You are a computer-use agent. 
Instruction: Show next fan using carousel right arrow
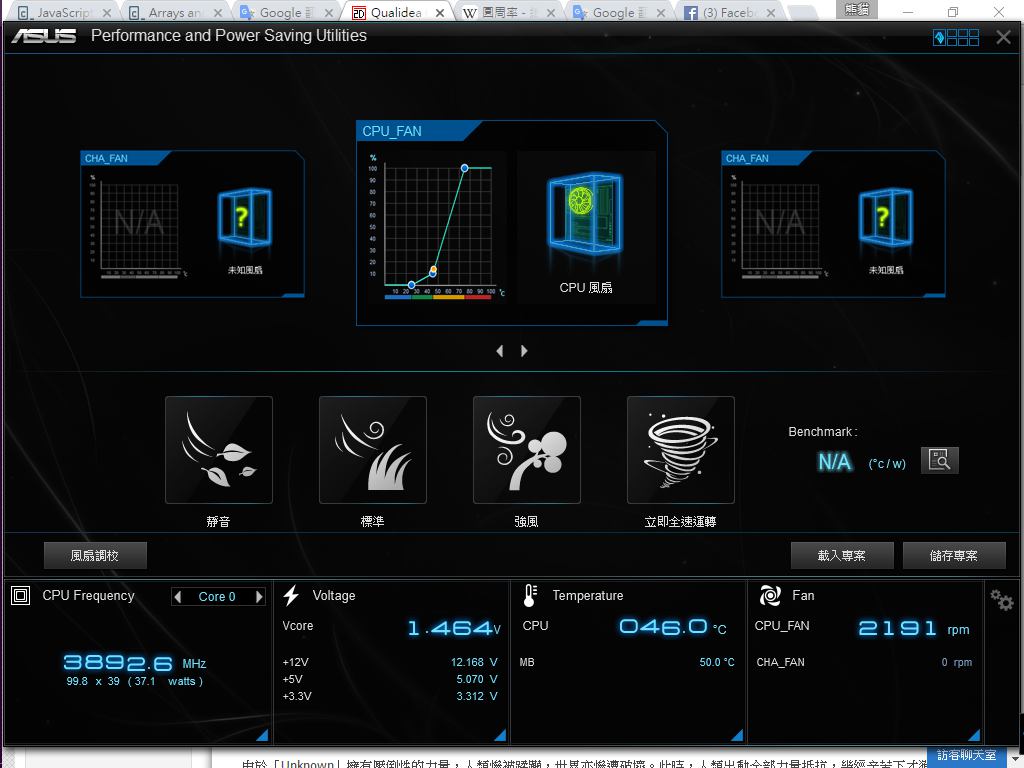coord(524,351)
